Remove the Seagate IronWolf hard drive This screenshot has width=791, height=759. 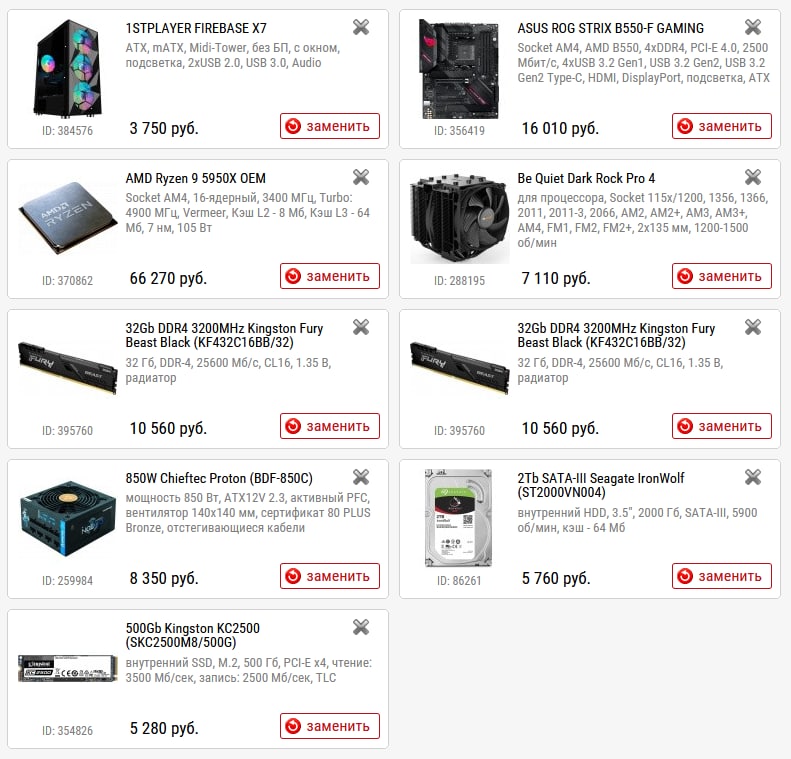click(753, 477)
